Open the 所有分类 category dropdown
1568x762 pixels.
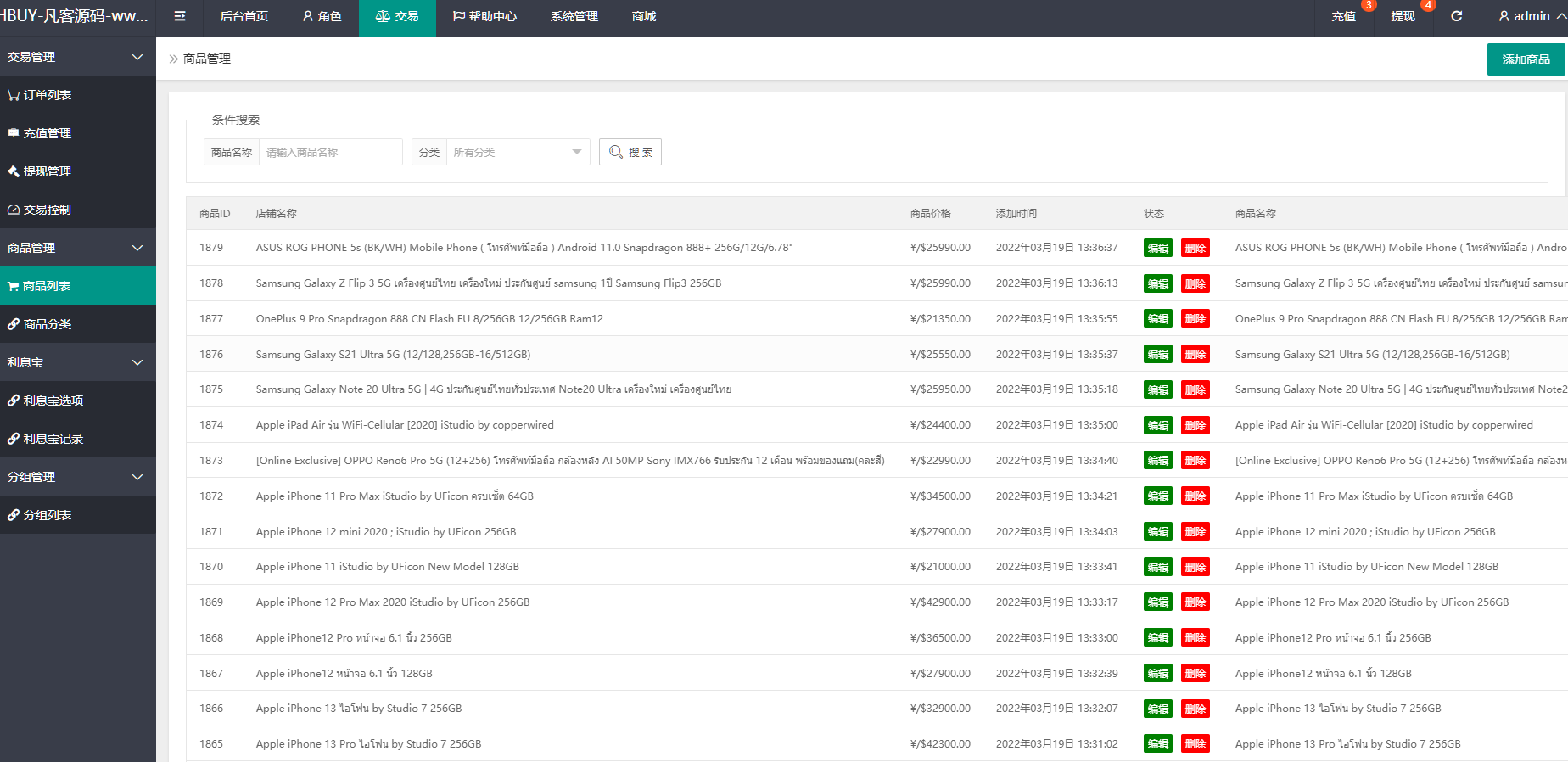click(516, 153)
